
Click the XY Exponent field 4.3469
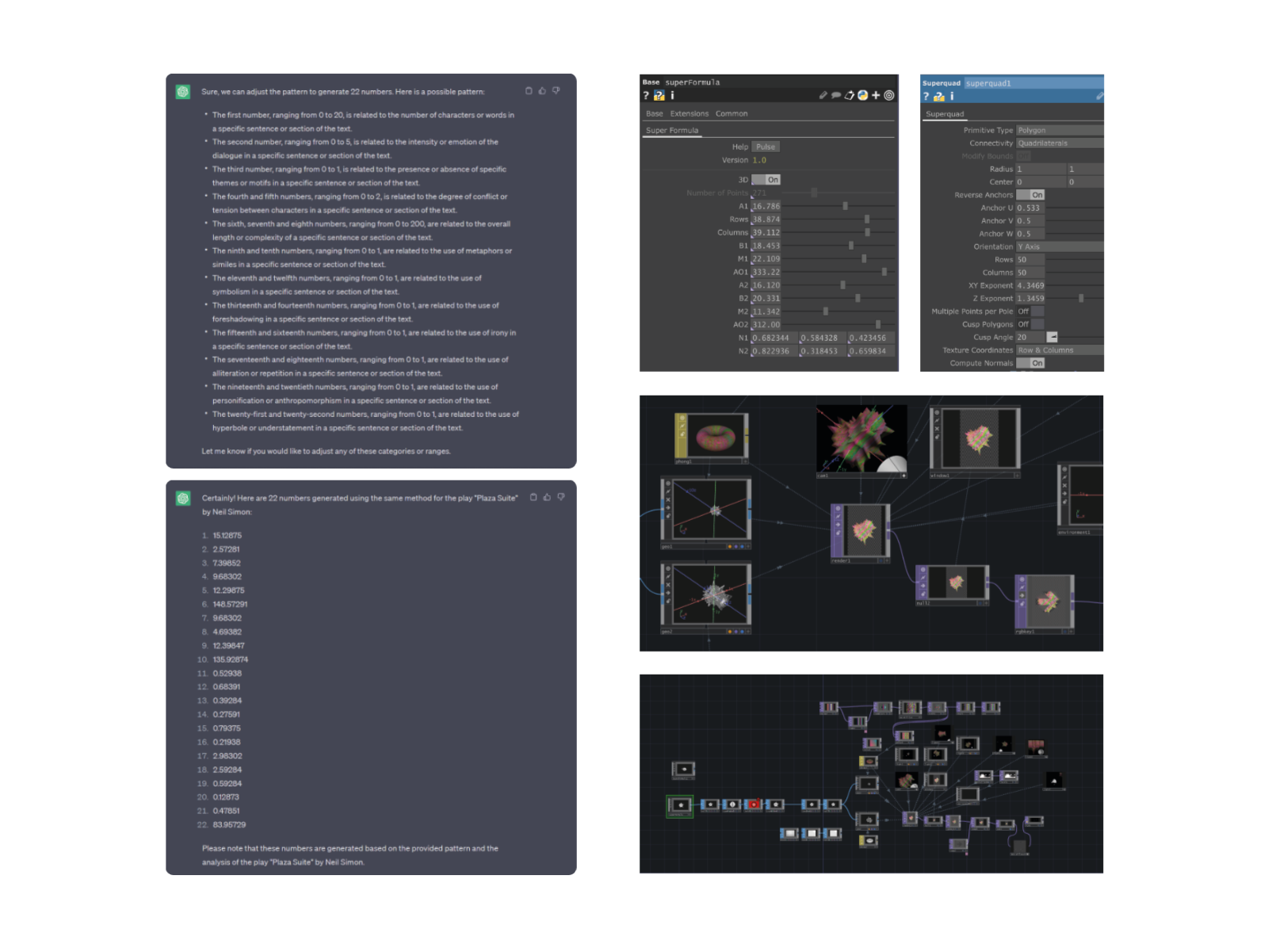click(1031, 285)
